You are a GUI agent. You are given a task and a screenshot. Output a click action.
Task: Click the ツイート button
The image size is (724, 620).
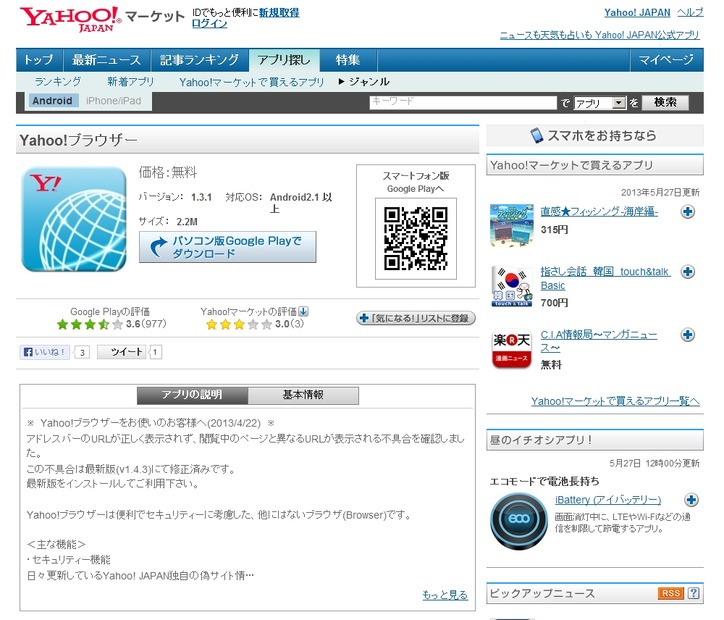122,352
